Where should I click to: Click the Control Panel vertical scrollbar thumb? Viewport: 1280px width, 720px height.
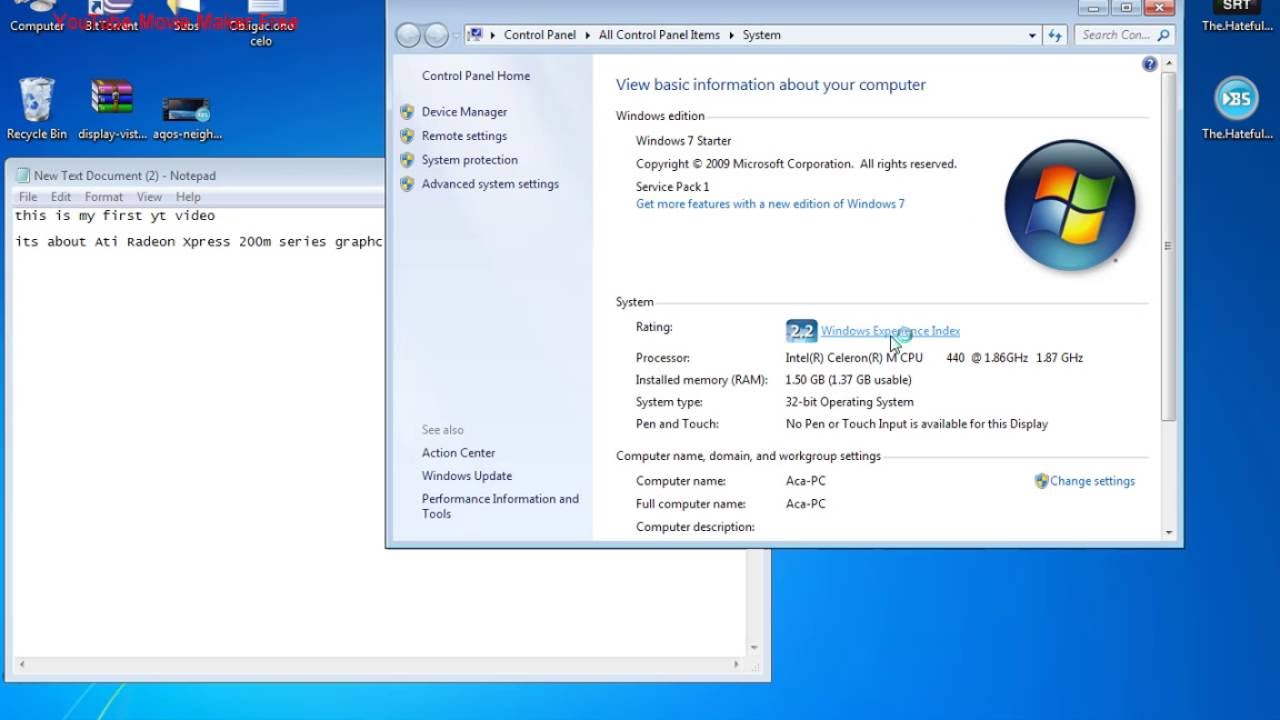[x=1169, y=245]
